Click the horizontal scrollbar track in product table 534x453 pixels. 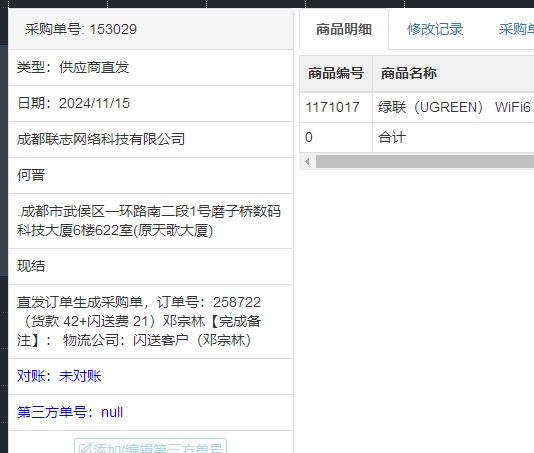(425, 161)
